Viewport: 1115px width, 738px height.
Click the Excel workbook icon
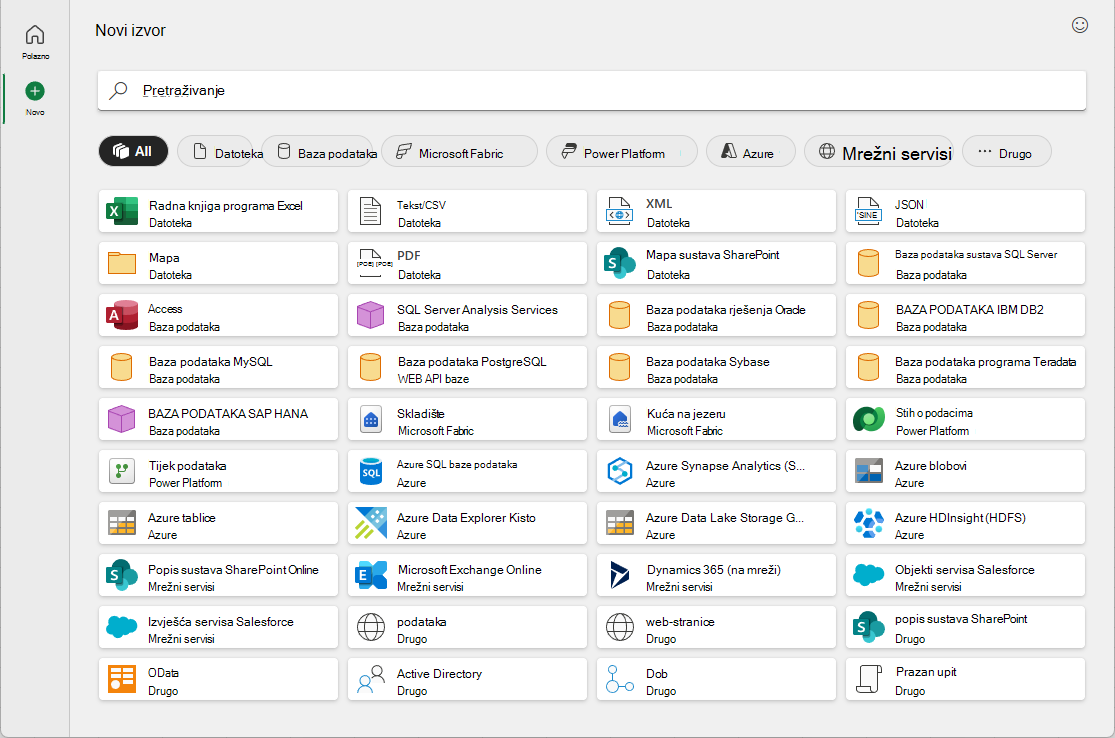pyautogui.click(x=122, y=211)
